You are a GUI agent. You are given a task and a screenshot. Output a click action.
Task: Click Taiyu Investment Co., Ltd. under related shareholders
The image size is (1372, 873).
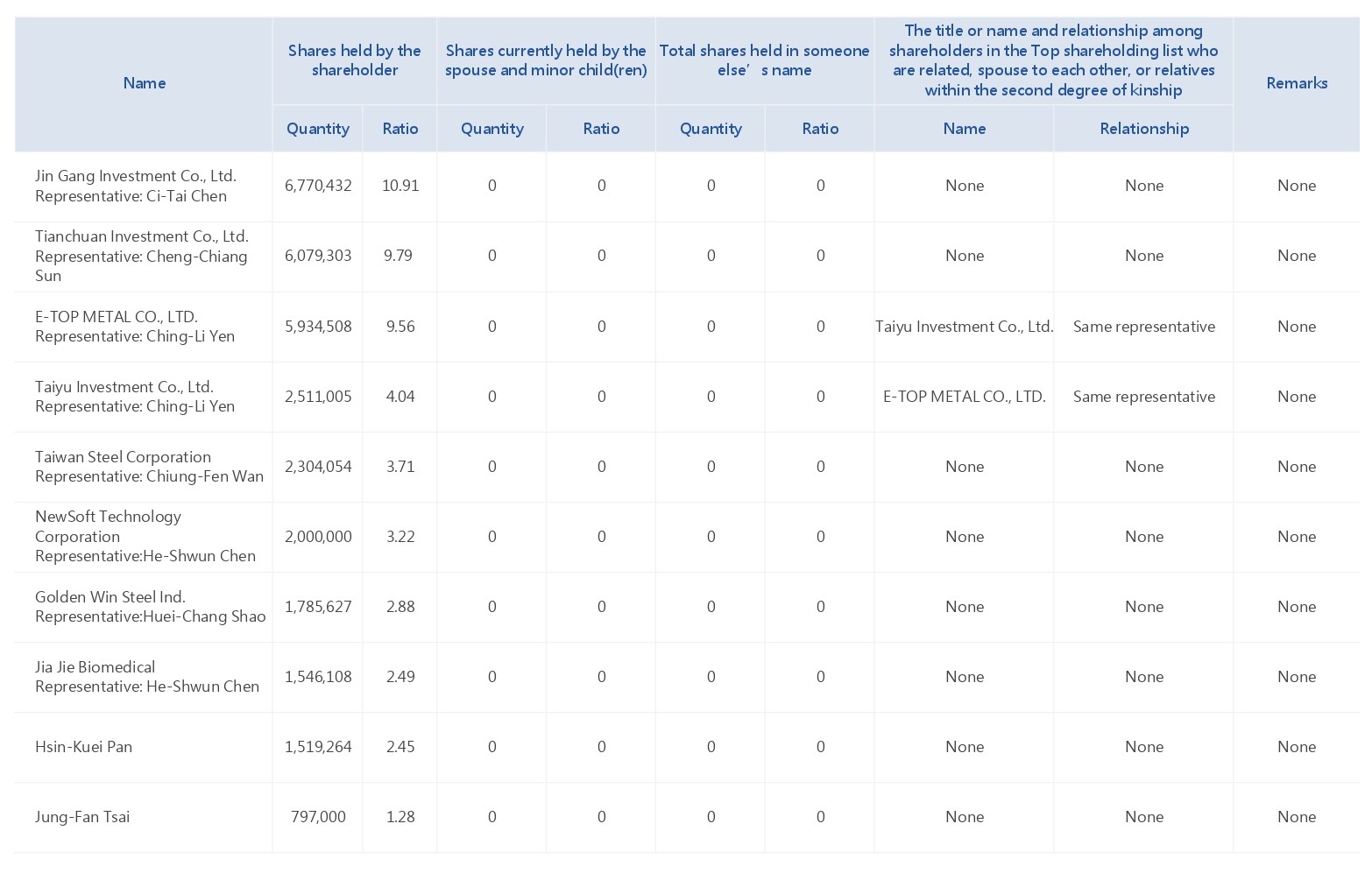(964, 326)
